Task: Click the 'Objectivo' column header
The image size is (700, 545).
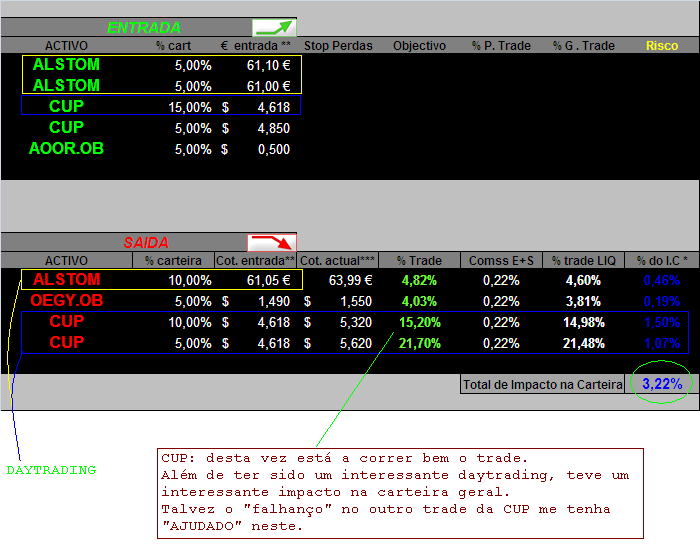Action: (x=419, y=46)
